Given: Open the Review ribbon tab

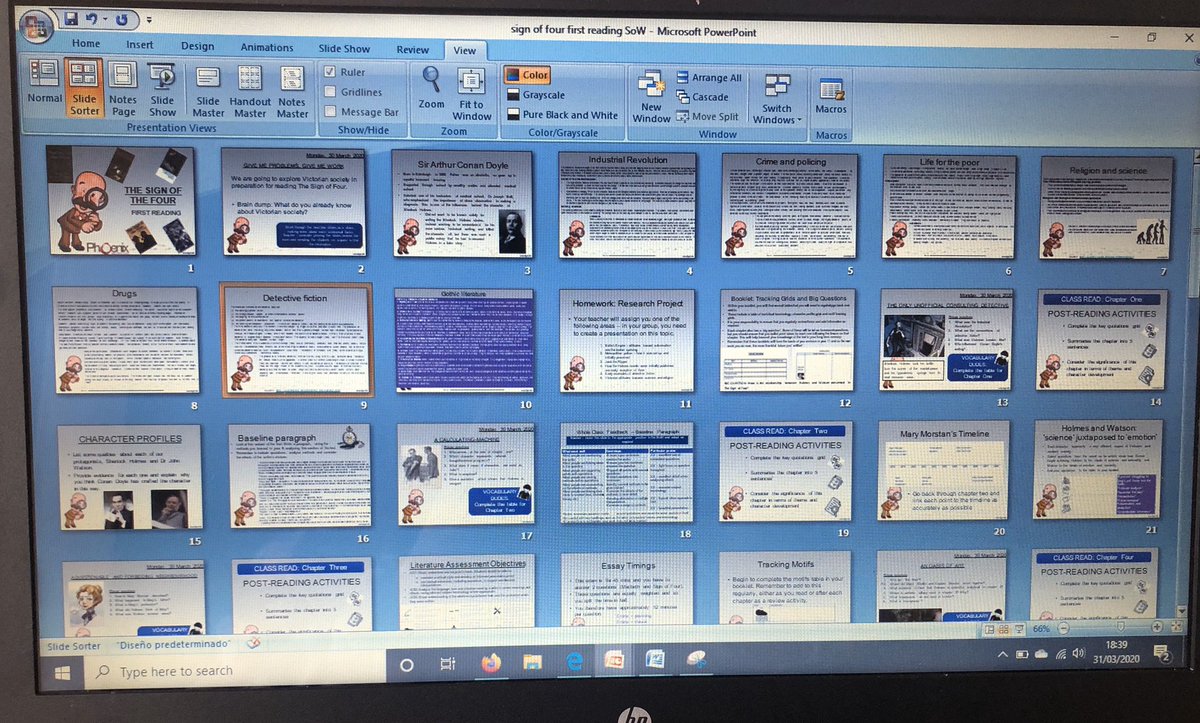Looking at the screenshot, I should click(413, 49).
